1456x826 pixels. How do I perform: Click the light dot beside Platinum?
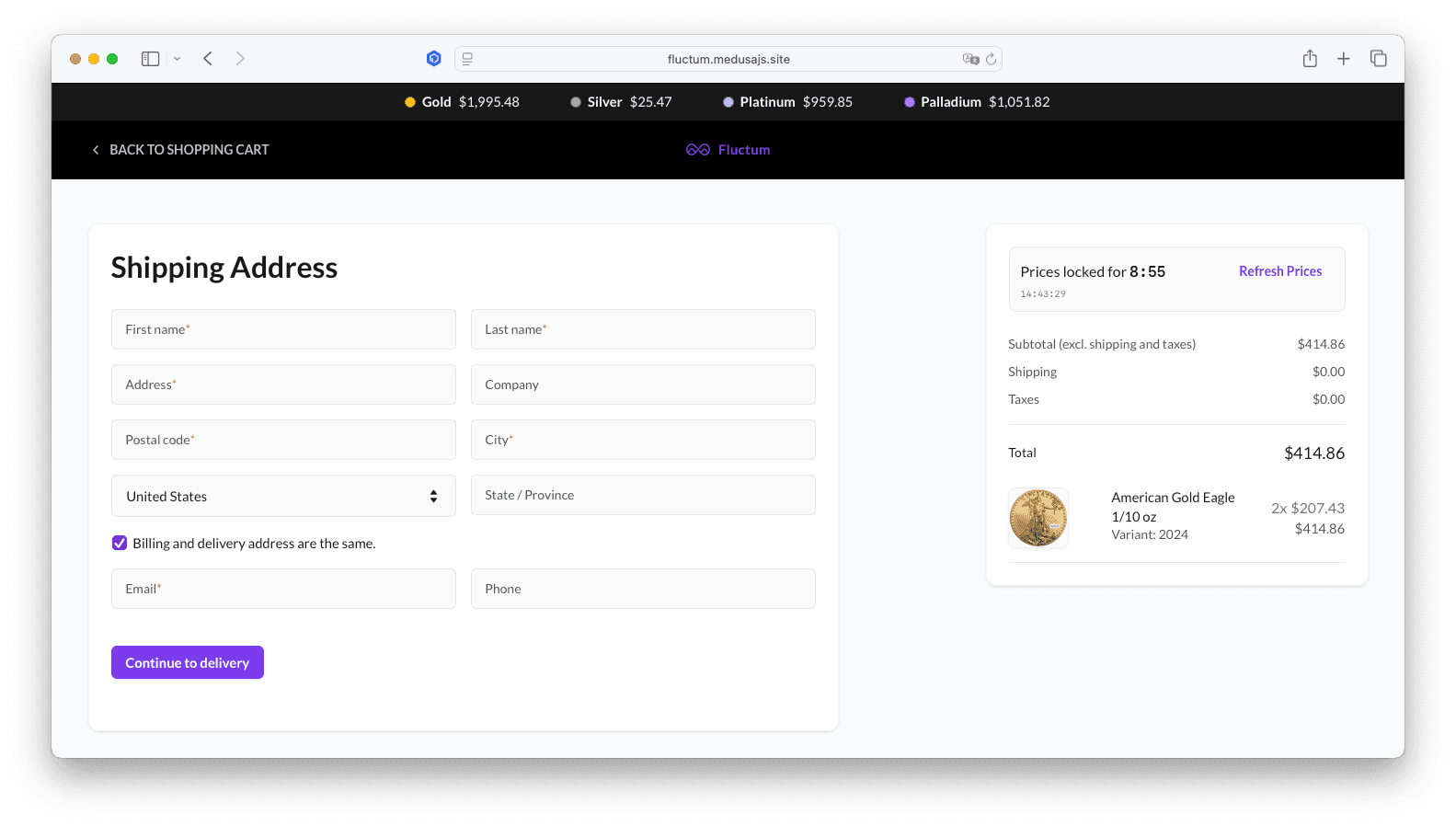click(728, 102)
